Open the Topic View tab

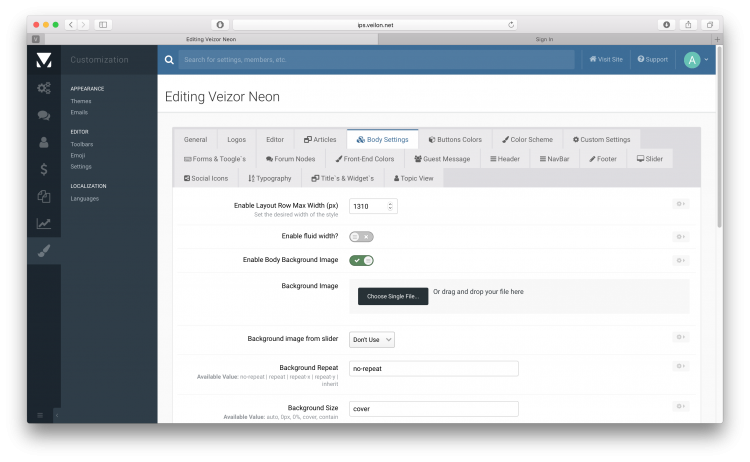(413, 178)
